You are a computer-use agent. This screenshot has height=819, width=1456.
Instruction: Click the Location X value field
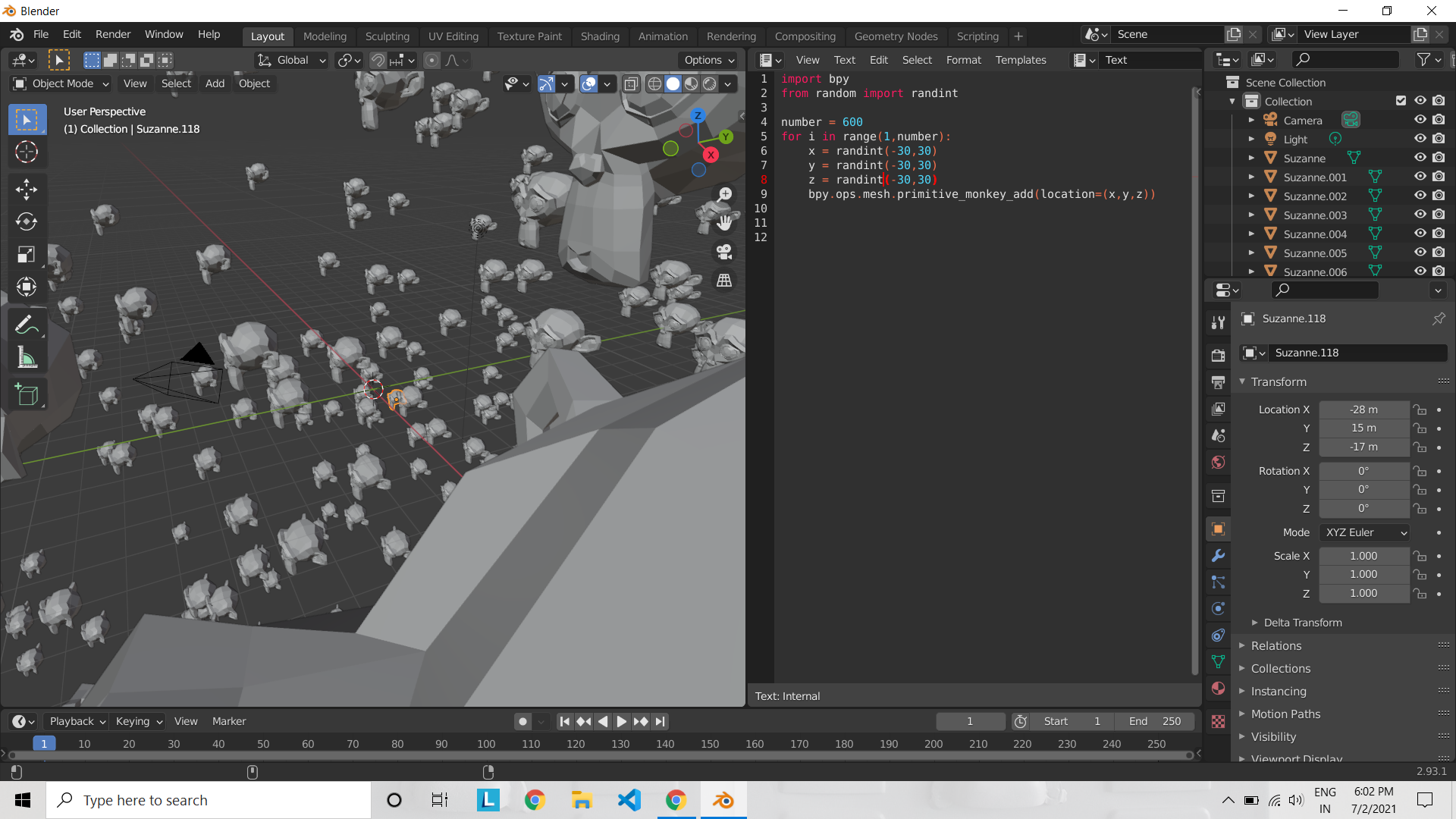(1363, 409)
